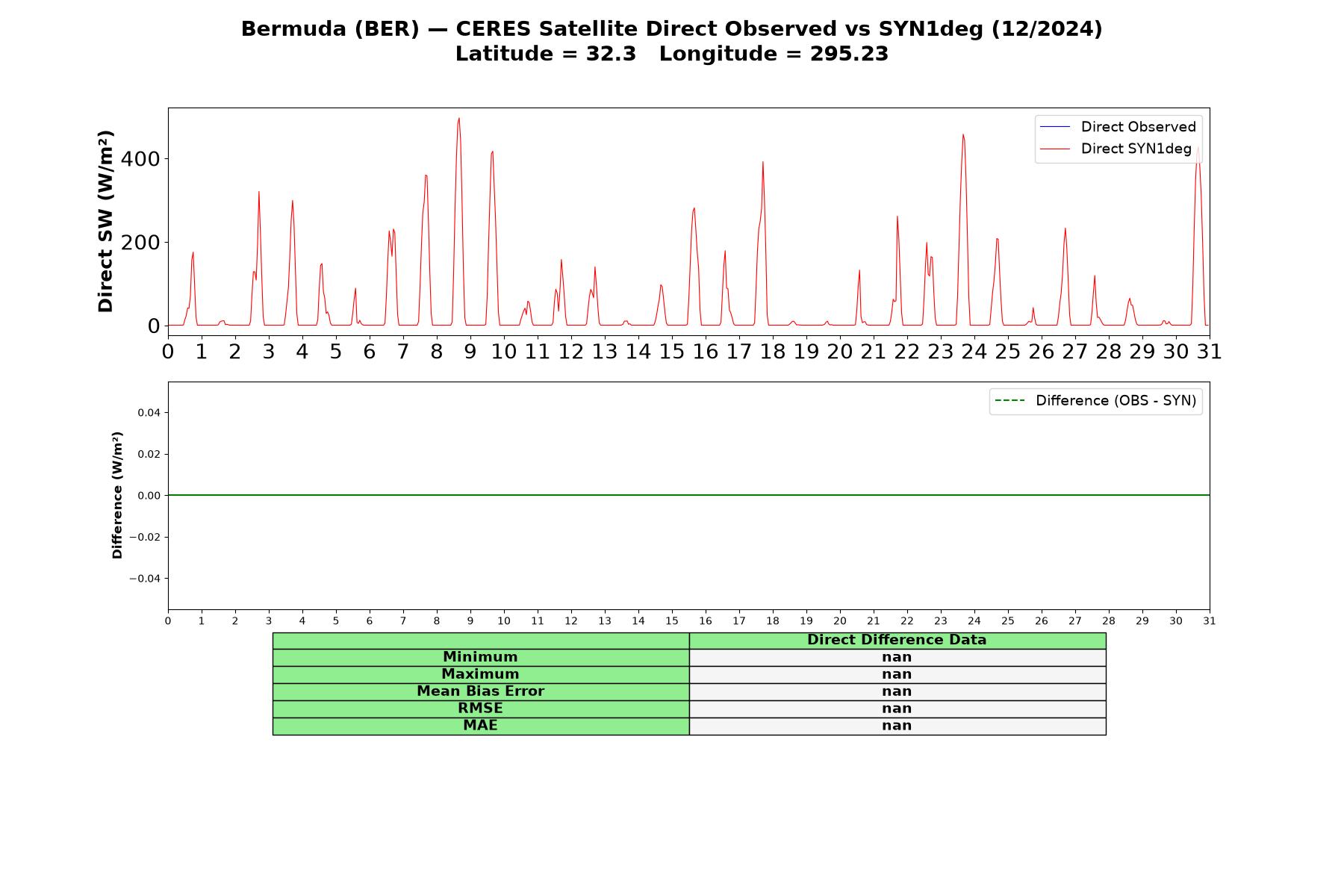Image resolution: width=1344 pixels, height=896 pixels.
Task: Click the nan value beside MAE
Action: 897,726
